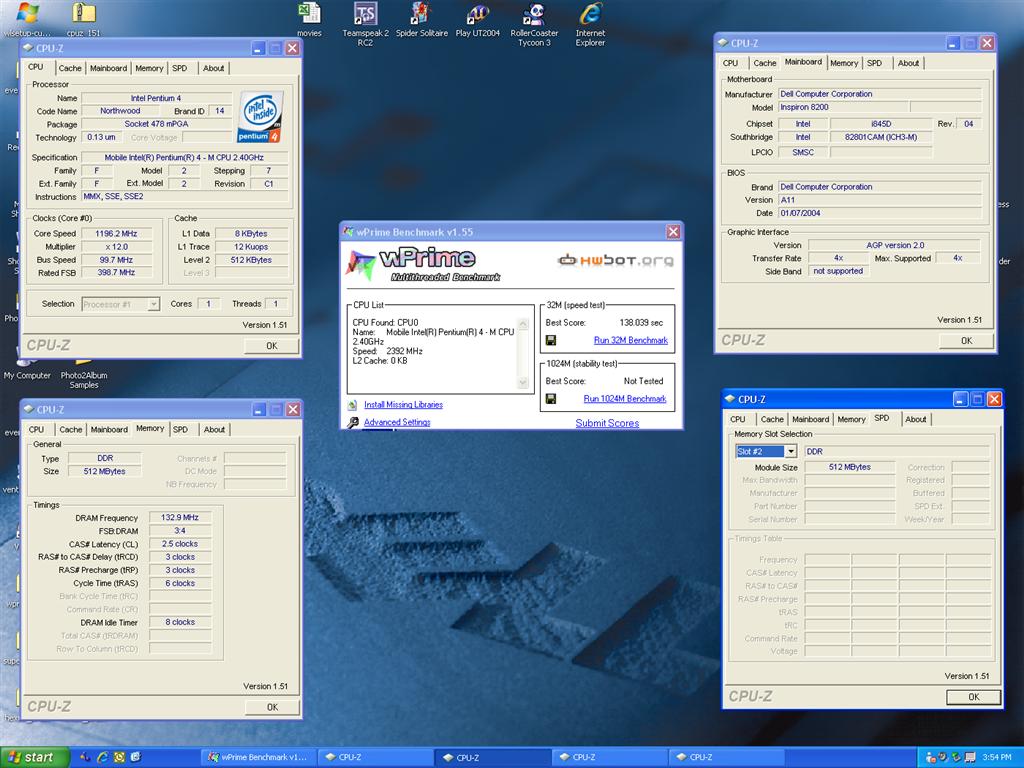1024x768 pixels.
Task: Click the DRAM Frequency value 132.9 MHz
Action: (x=180, y=517)
